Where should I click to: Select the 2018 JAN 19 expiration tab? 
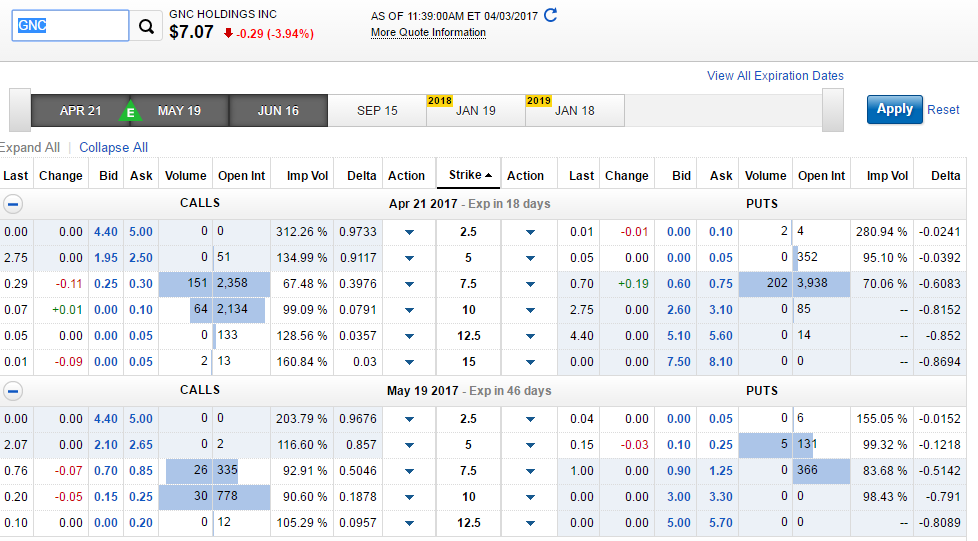476,110
